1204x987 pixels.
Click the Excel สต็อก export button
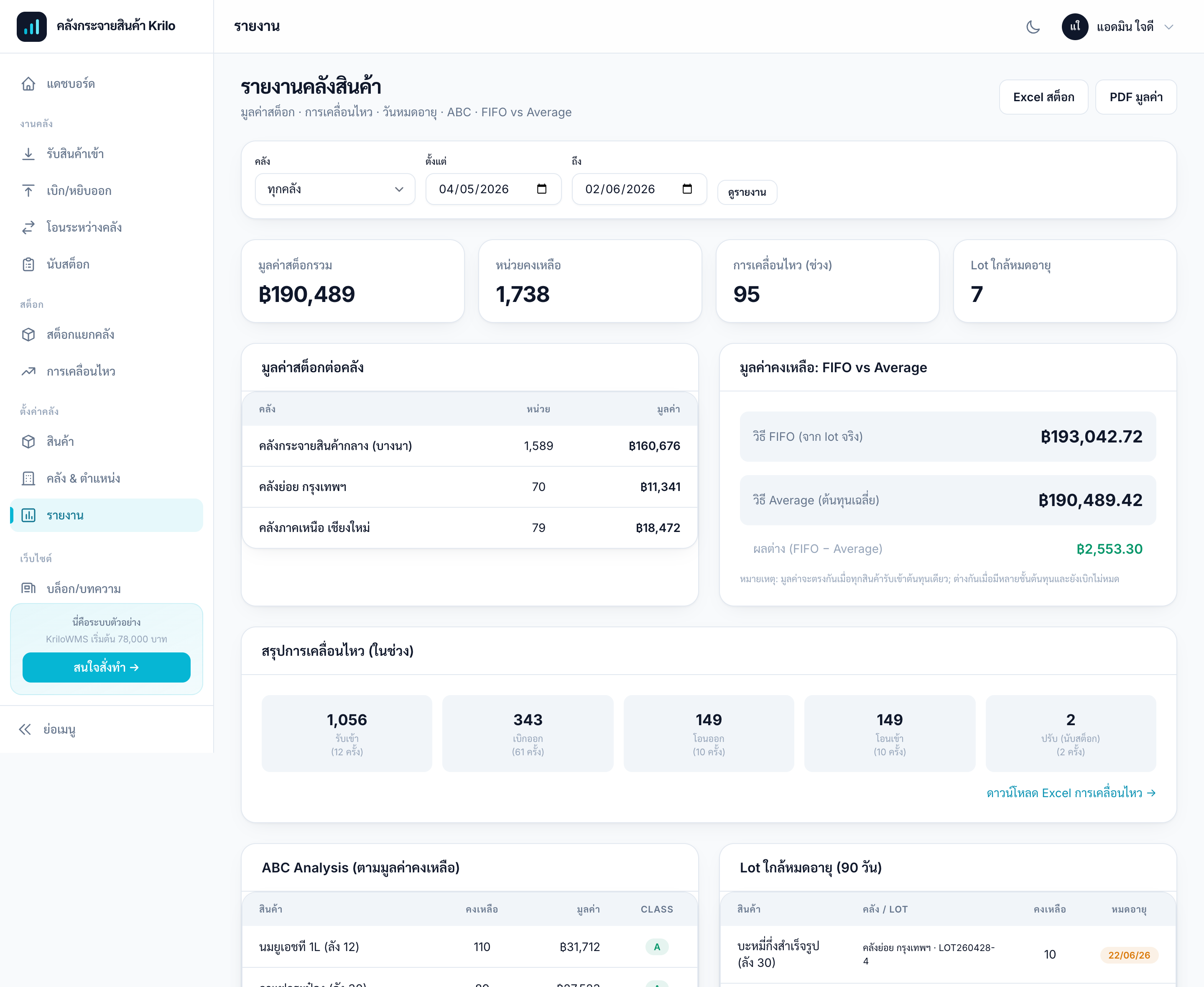1043,97
